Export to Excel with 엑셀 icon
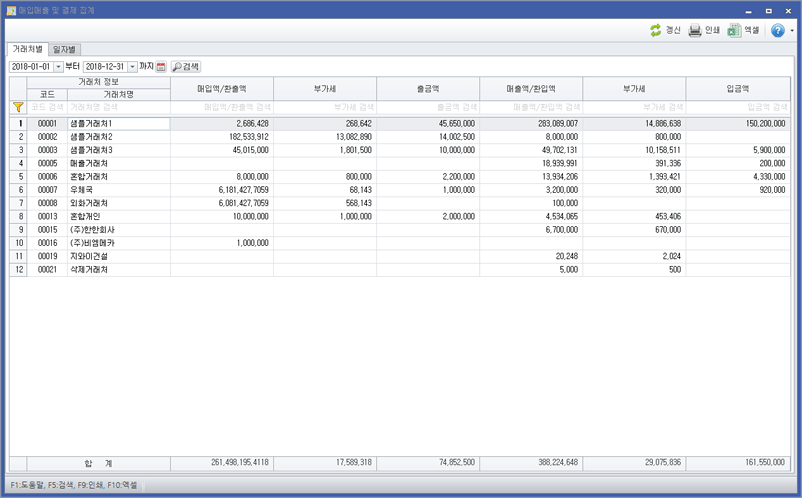The height and width of the screenshot is (498, 802). (734, 31)
